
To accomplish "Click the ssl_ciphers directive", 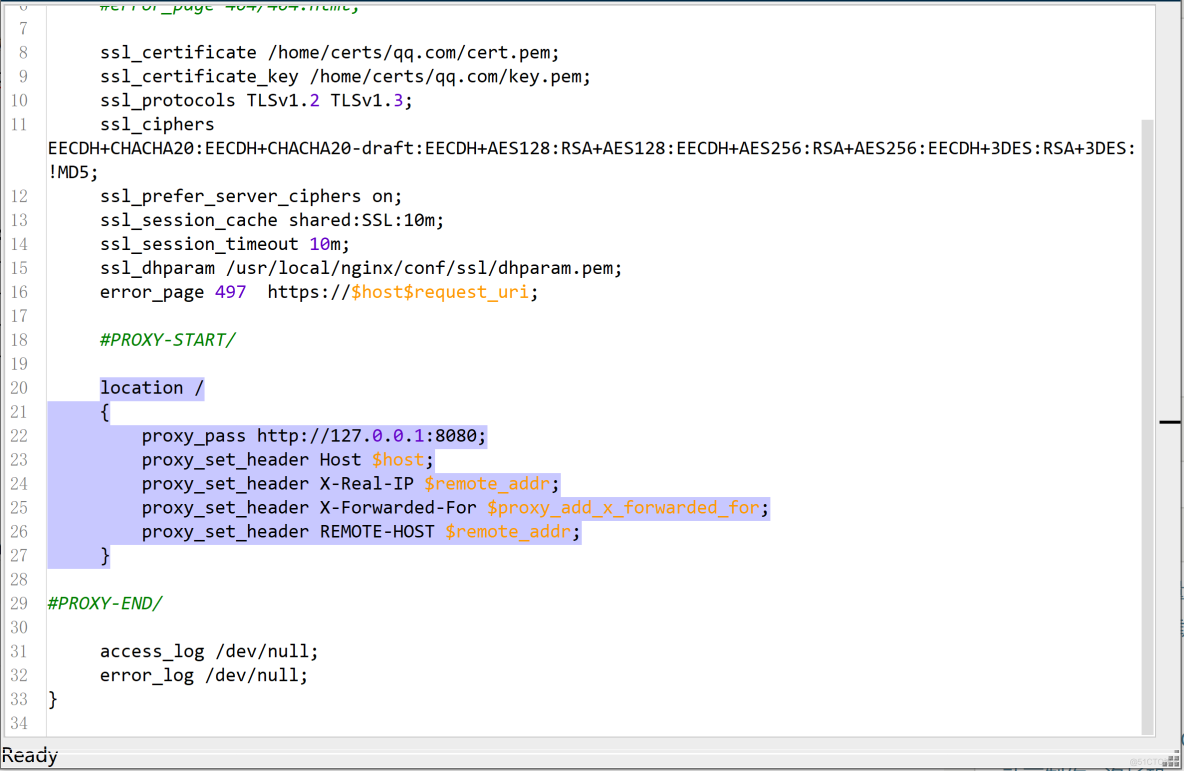I will tap(157, 125).
